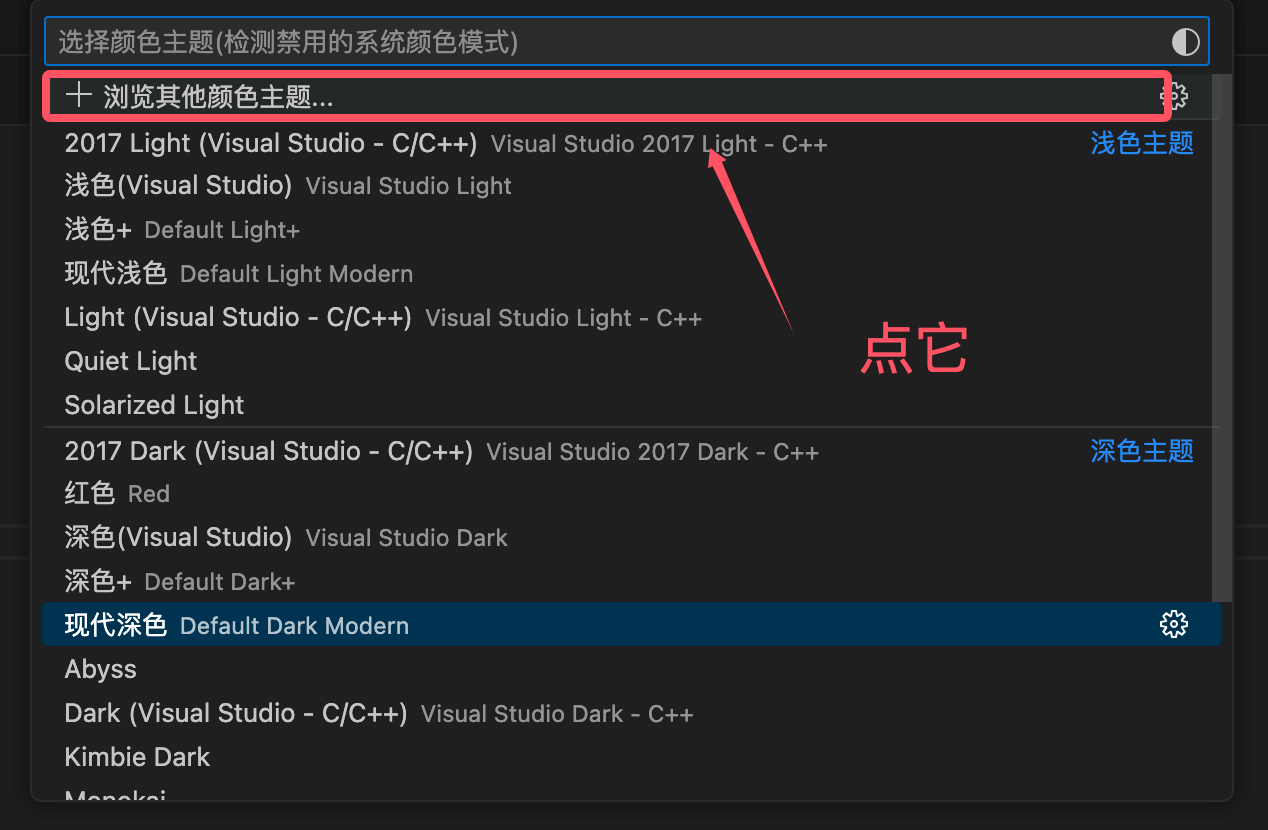Image resolution: width=1268 pixels, height=830 pixels.
Task: Click gear icon on browse themes row
Action: 1173,97
